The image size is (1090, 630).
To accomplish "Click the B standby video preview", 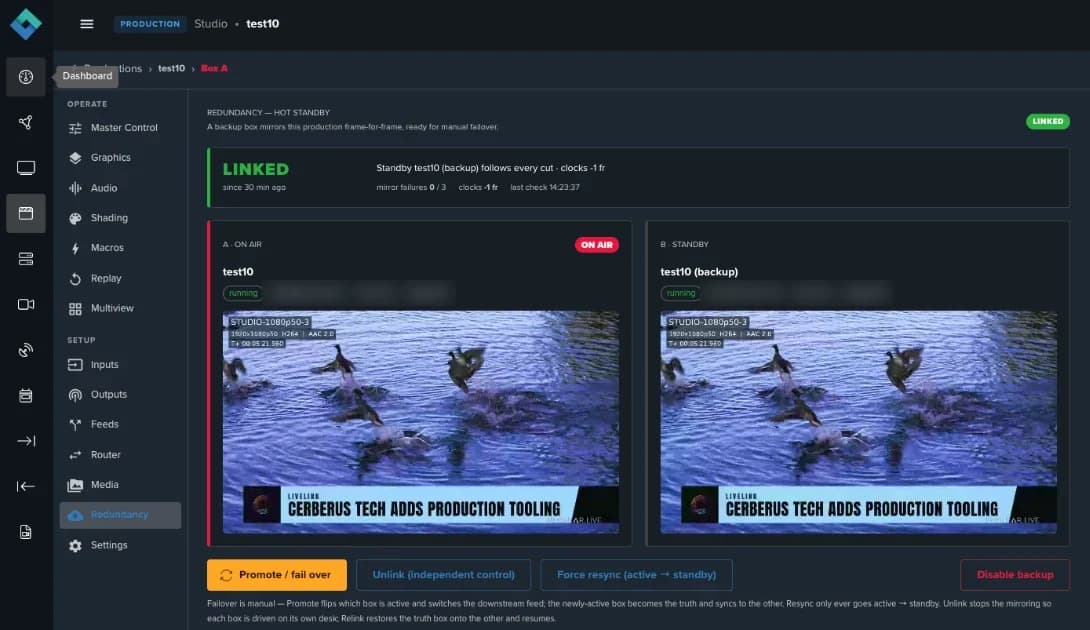I will click(x=859, y=422).
